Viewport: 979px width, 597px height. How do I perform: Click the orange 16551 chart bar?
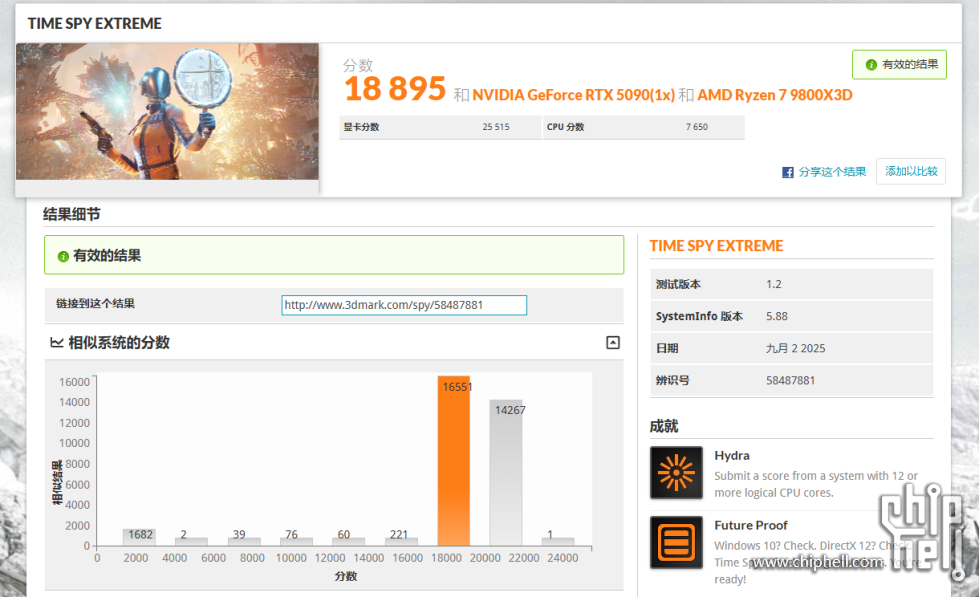pyautogui.click(x=454, y=461)
